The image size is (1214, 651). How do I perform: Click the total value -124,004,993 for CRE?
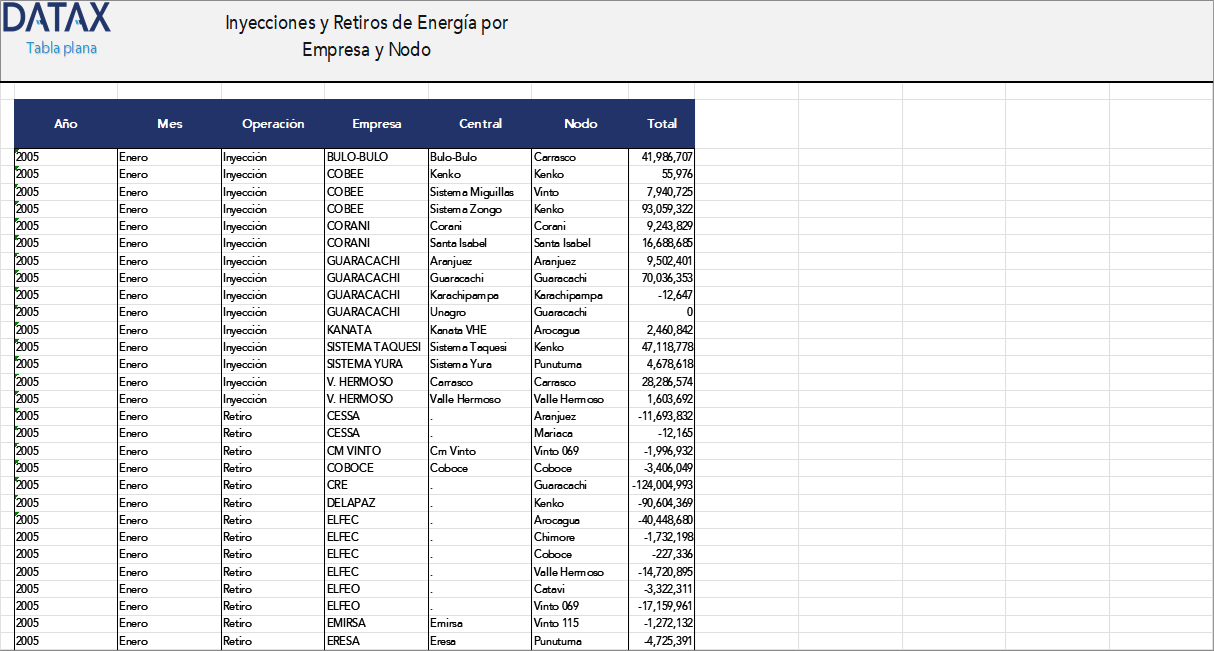pos(660,485)
